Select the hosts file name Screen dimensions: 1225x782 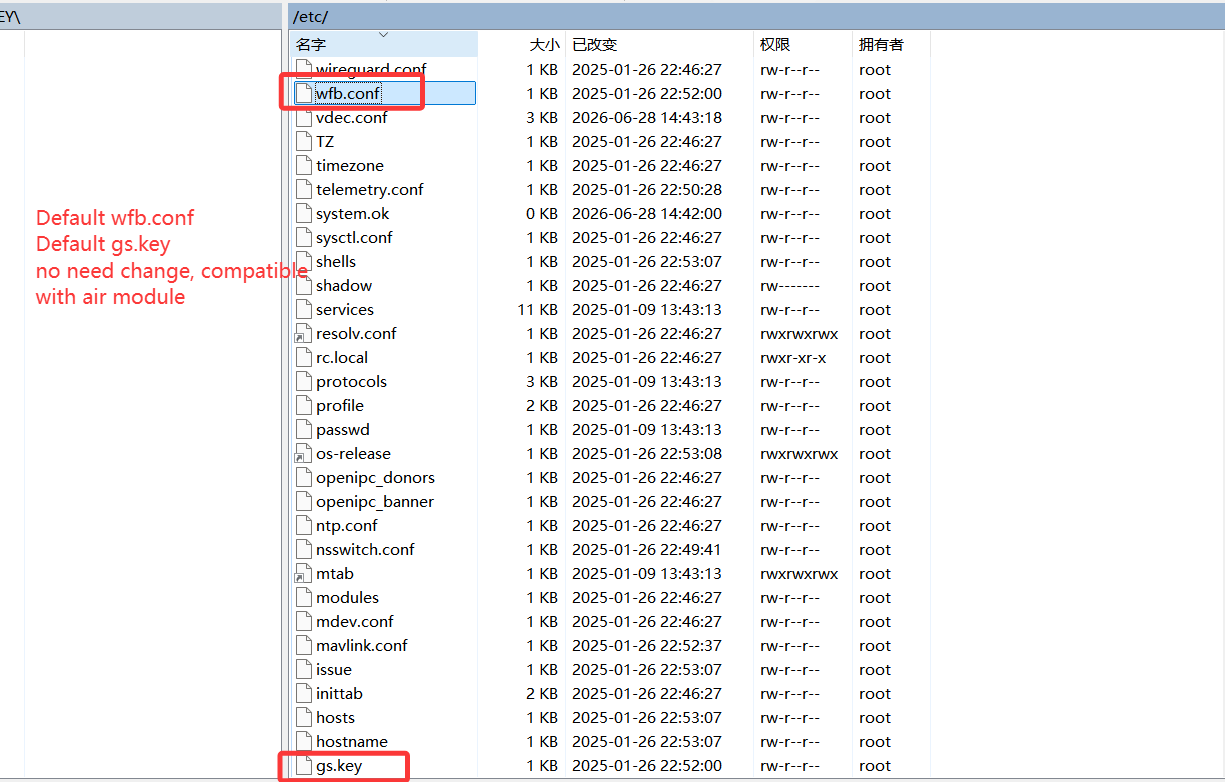335,717
